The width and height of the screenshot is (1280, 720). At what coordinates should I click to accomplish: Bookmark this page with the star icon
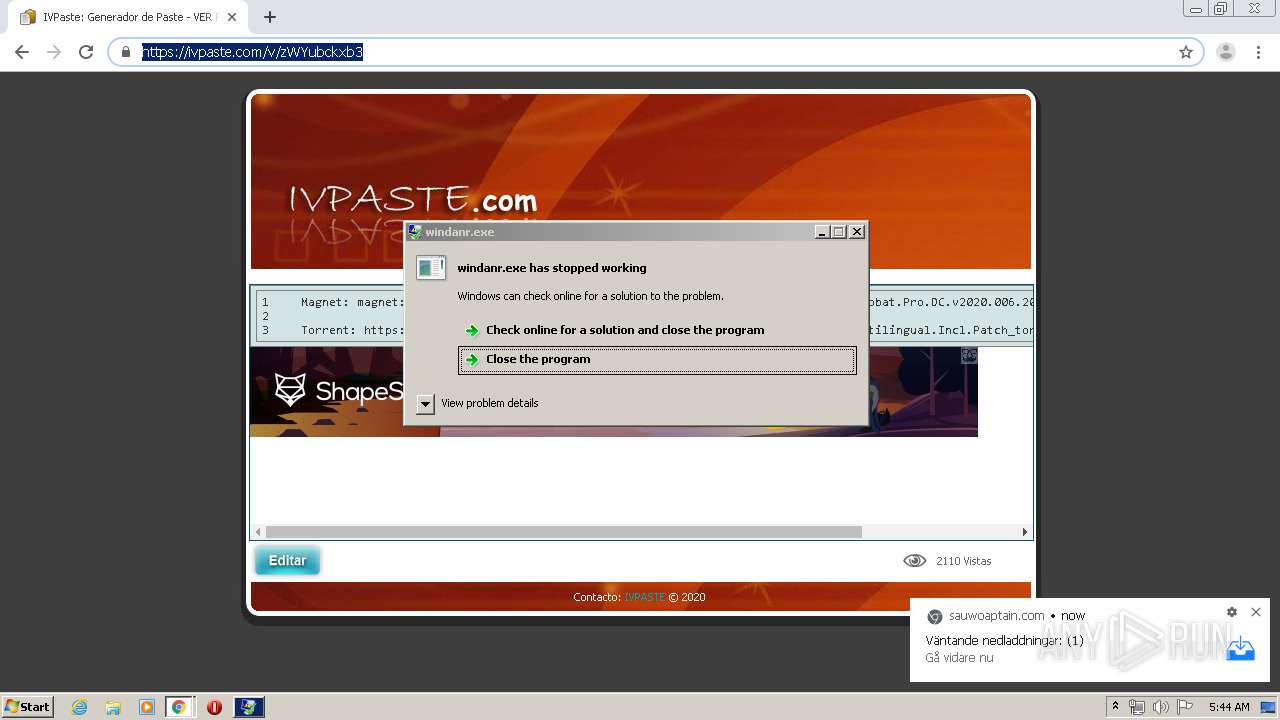click(x=1186, y=52)
